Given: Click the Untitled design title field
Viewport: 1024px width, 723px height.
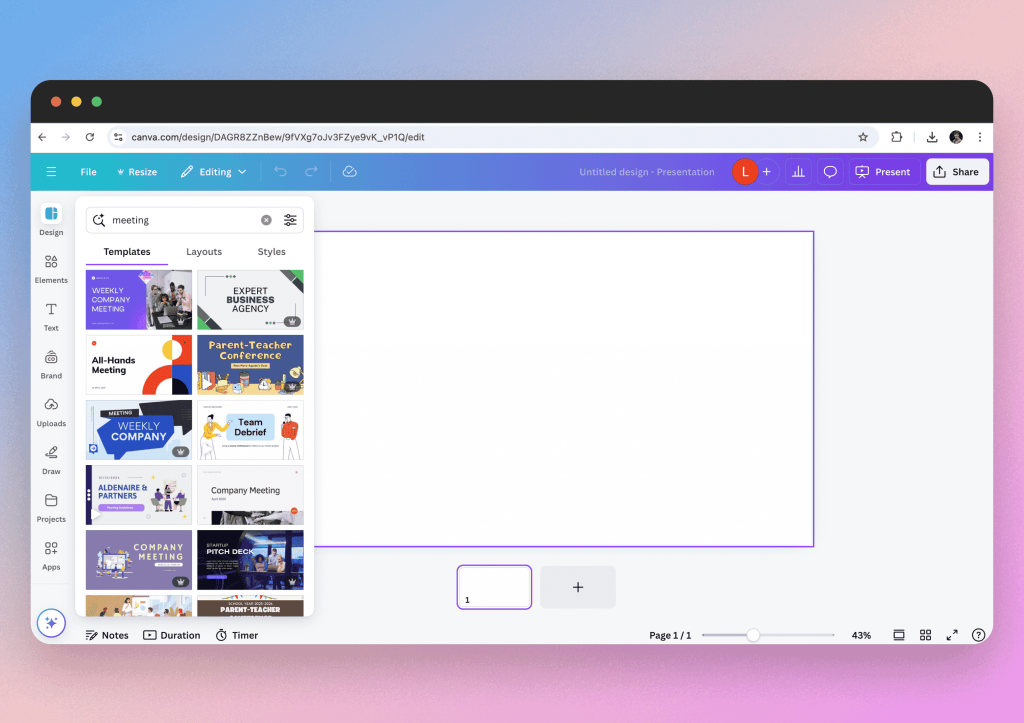Looking at the screenshot, I should pos(647,172).
